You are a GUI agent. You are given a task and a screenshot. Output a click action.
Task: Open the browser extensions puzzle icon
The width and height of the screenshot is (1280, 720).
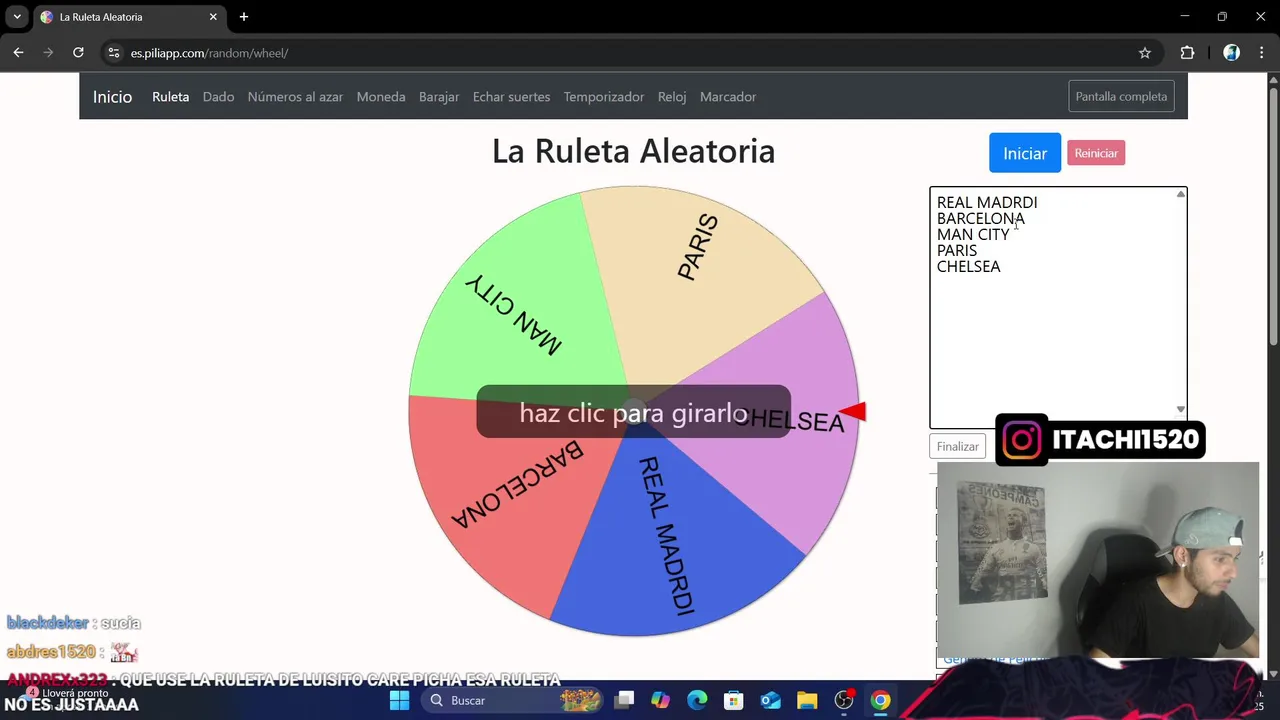(1187, 53)
